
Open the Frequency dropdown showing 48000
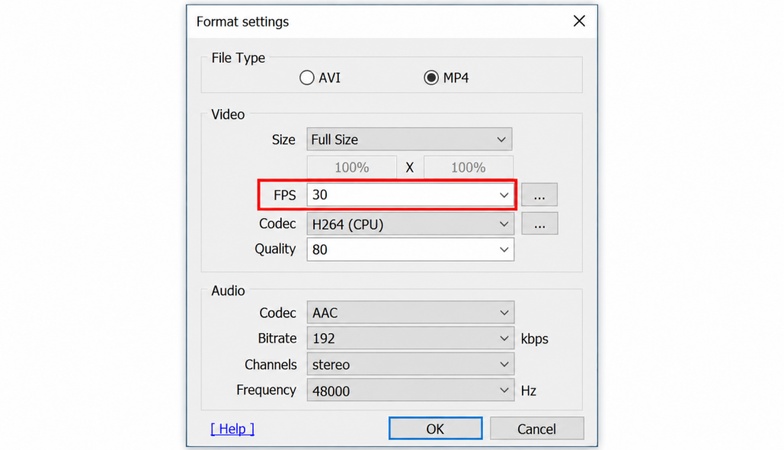410,390
